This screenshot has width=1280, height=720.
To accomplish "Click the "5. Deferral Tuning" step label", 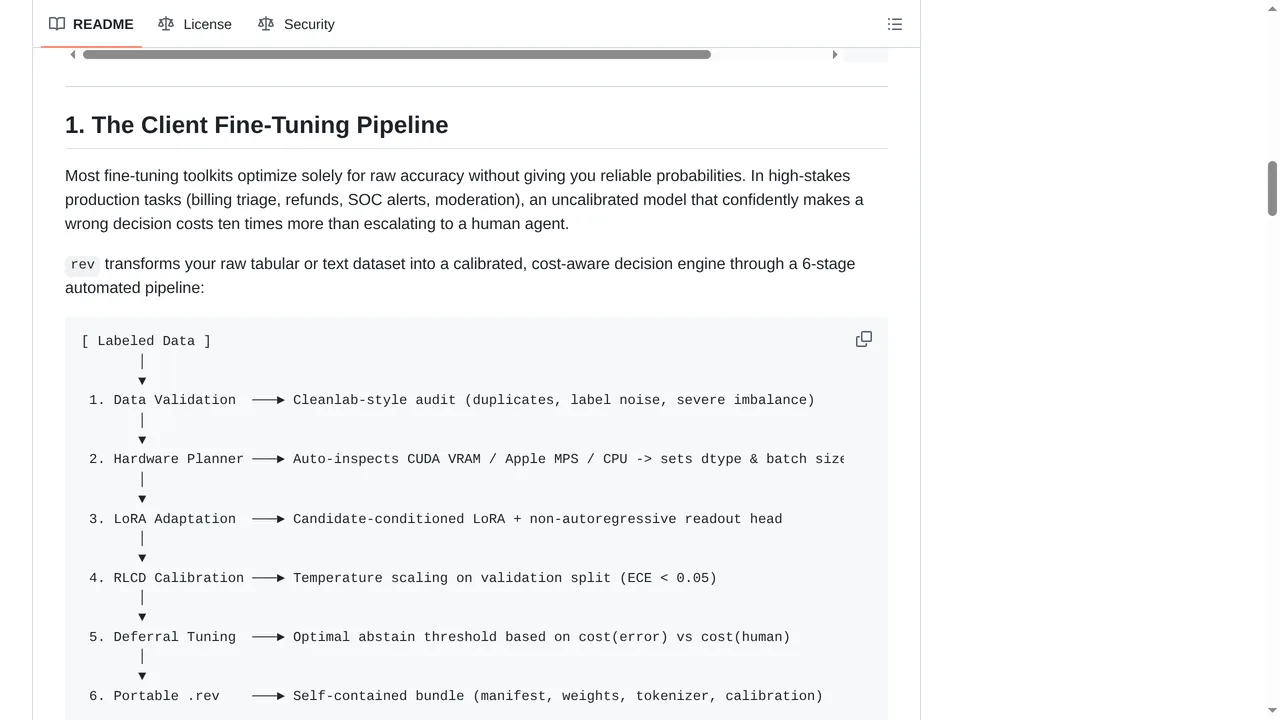I will pyautogui.click(x=162, y=637).
